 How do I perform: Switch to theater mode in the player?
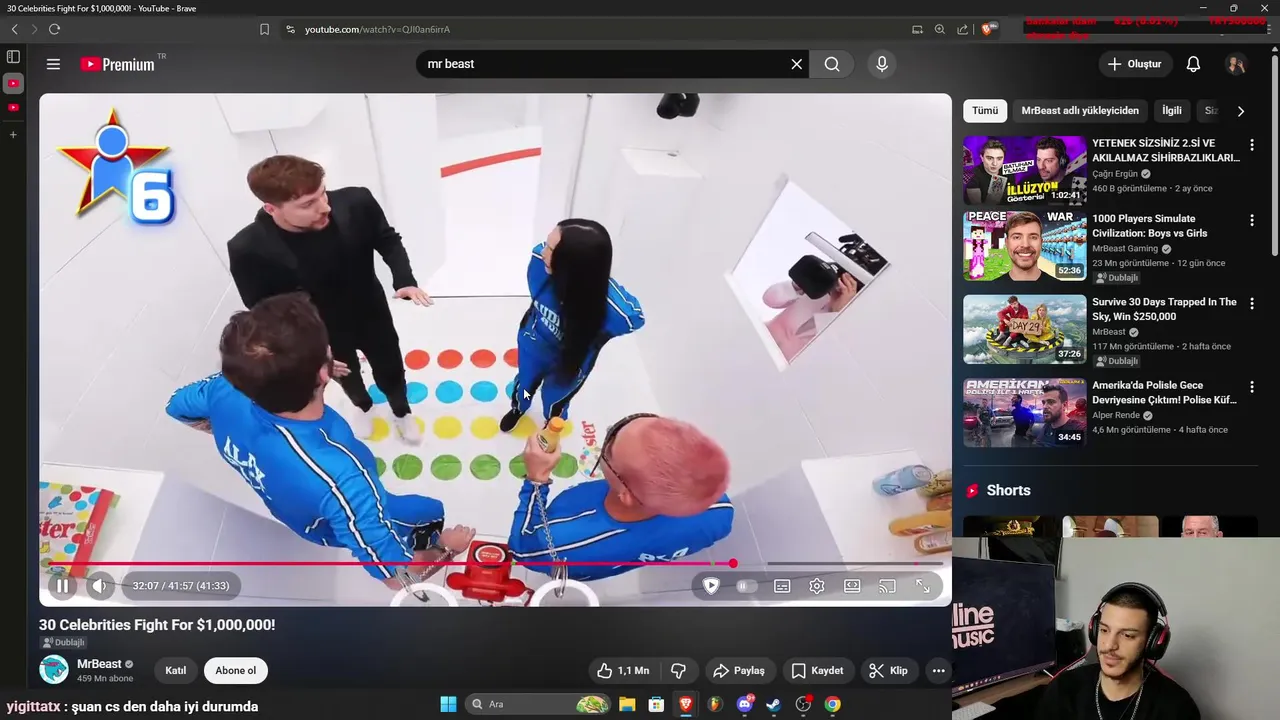(852, 586)
